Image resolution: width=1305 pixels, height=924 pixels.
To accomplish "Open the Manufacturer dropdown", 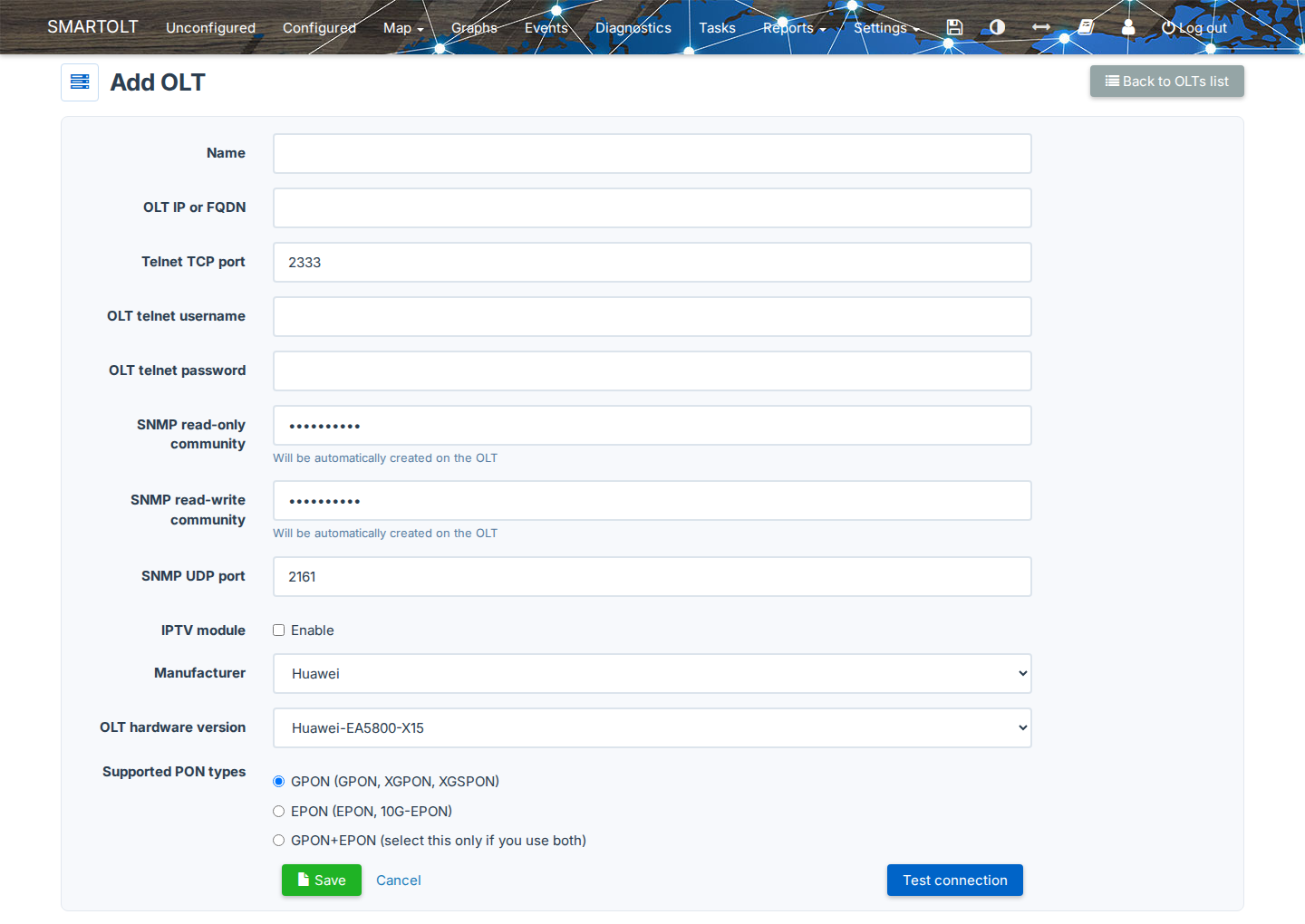I will tap(652, 674).
